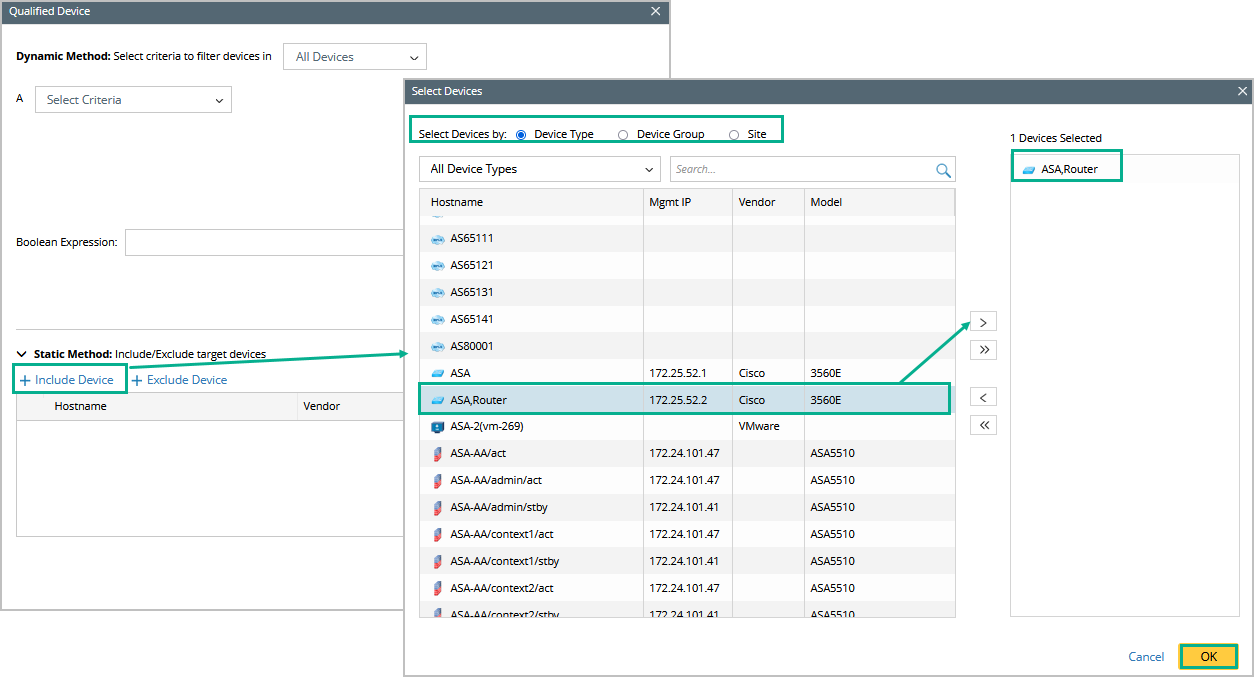Image resolution: width=1254 pixels, height=677 pixels.
Task: Click the remove-all double left arrow button
Action: point(983,425)
